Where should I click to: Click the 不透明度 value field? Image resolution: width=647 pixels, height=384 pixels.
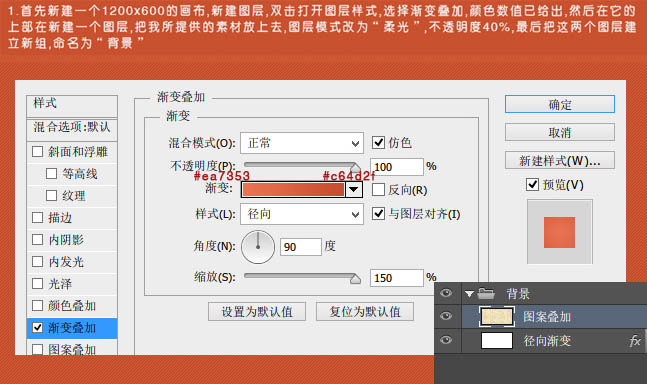pos(397,167)
